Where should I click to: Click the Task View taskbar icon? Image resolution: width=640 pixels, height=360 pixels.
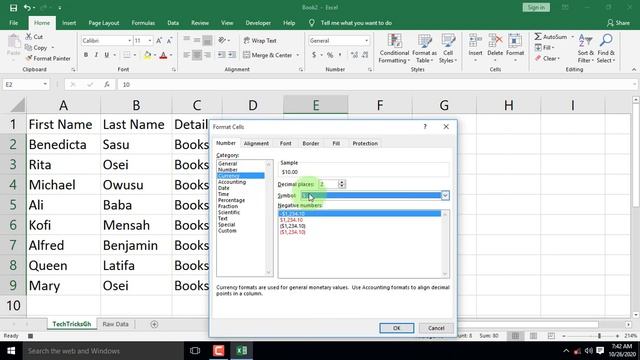195,351
